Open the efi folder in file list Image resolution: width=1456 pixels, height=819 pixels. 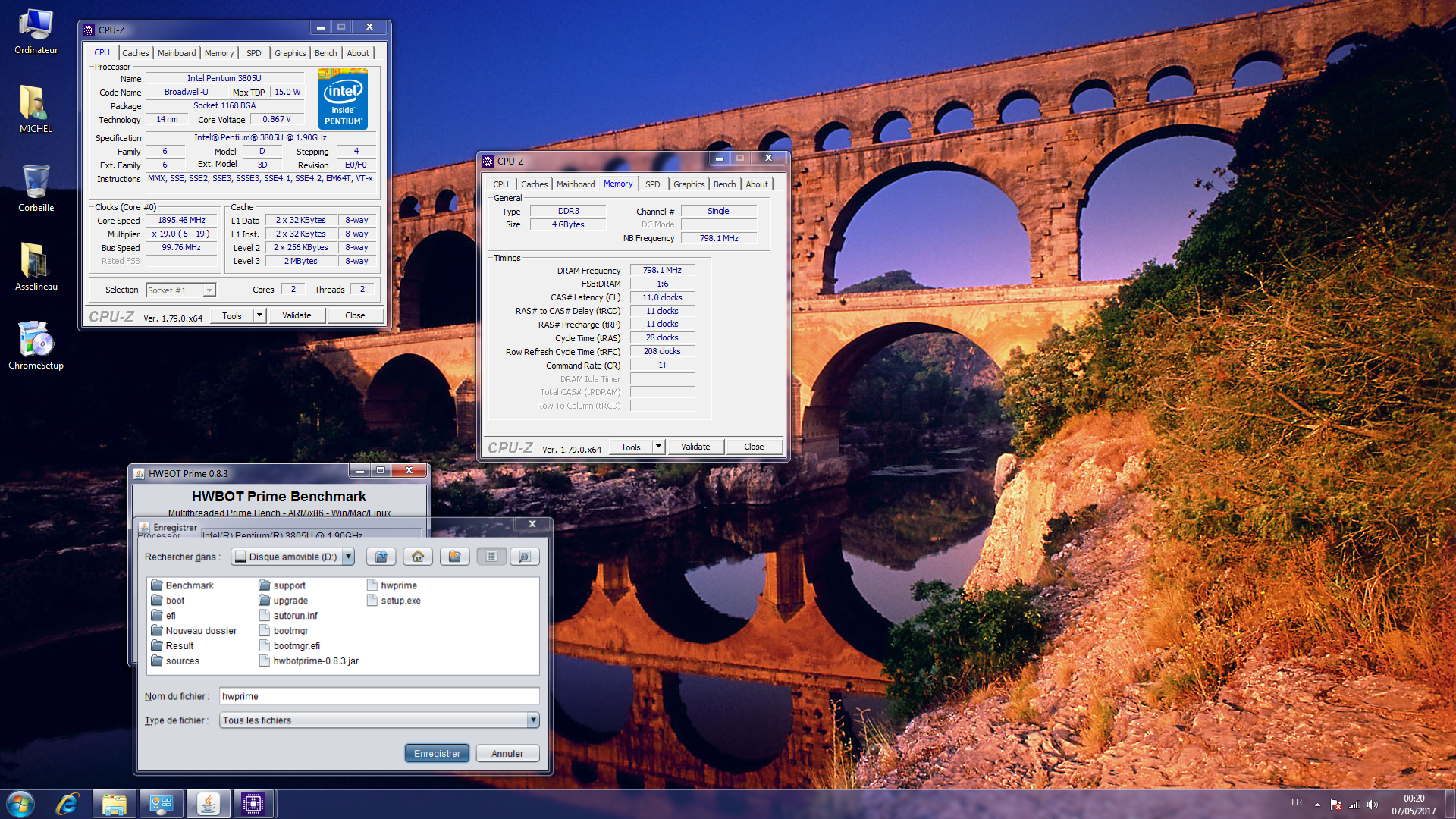(163, 616)
